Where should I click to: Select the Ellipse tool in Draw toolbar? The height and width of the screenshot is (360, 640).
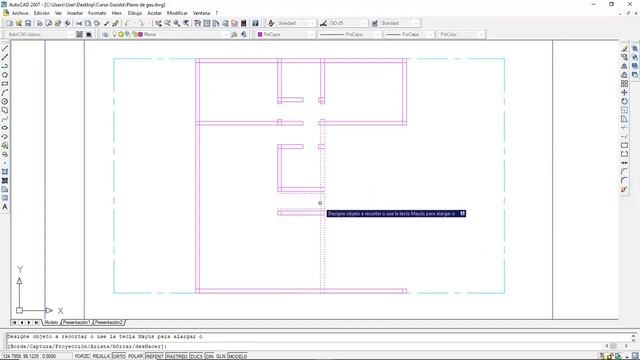(5, 128)
